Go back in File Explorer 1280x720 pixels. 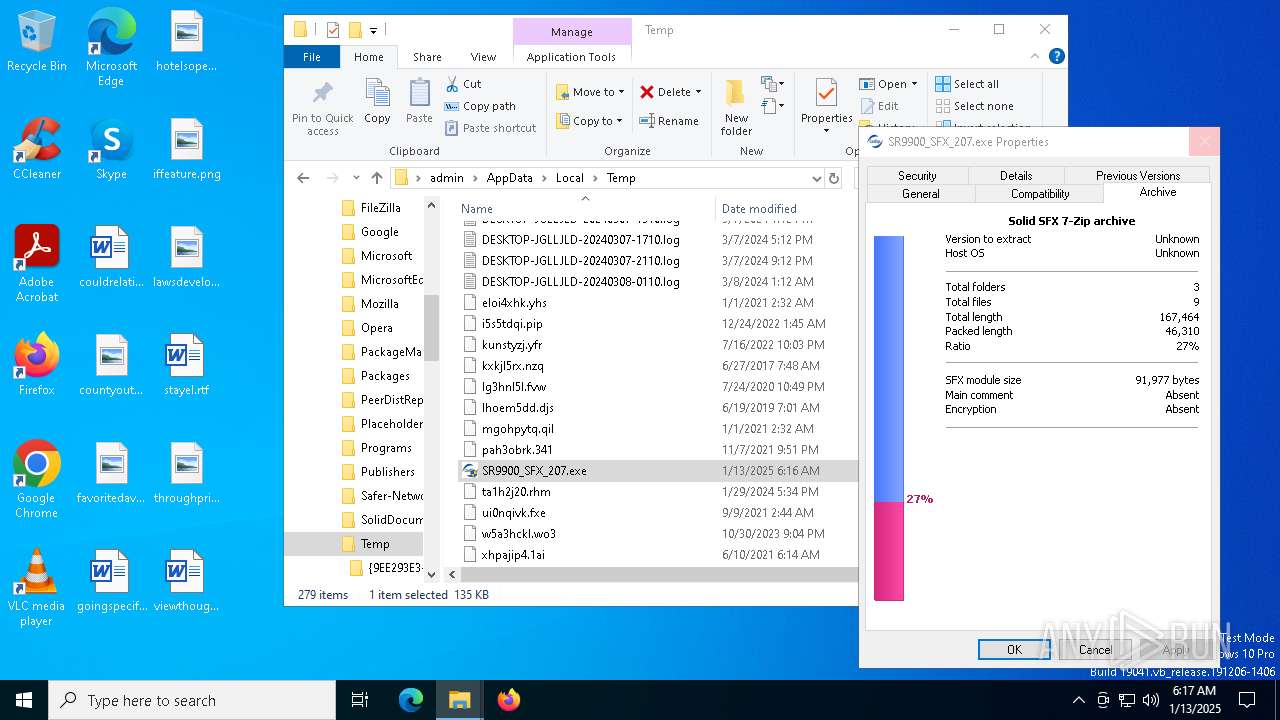(x=303, y=178)
